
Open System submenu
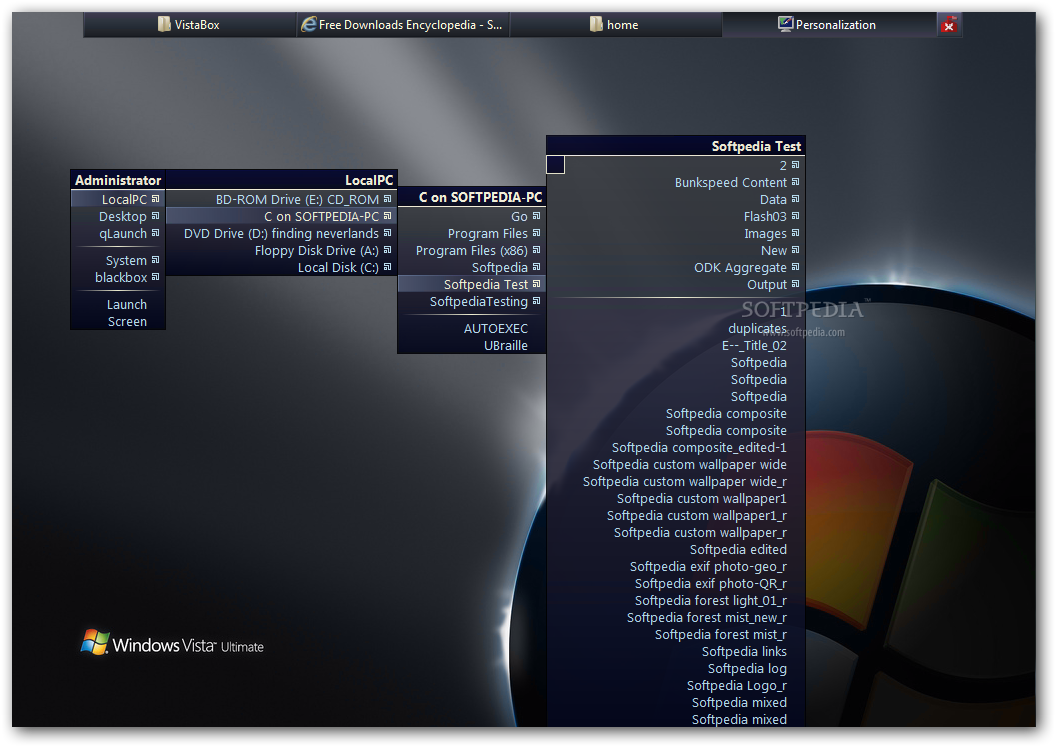118,260
